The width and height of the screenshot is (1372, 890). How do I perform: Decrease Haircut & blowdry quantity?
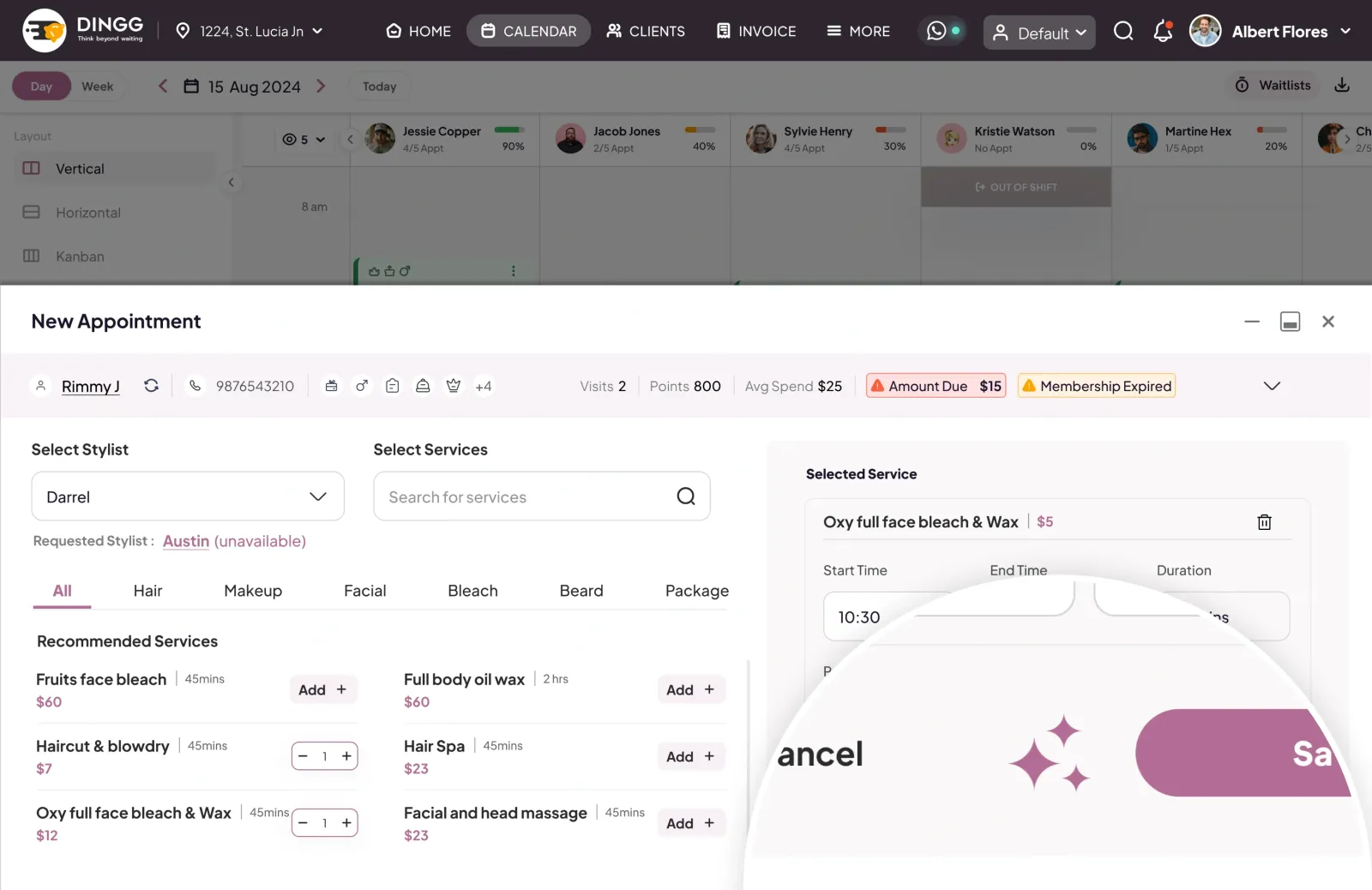click(303, 756)
